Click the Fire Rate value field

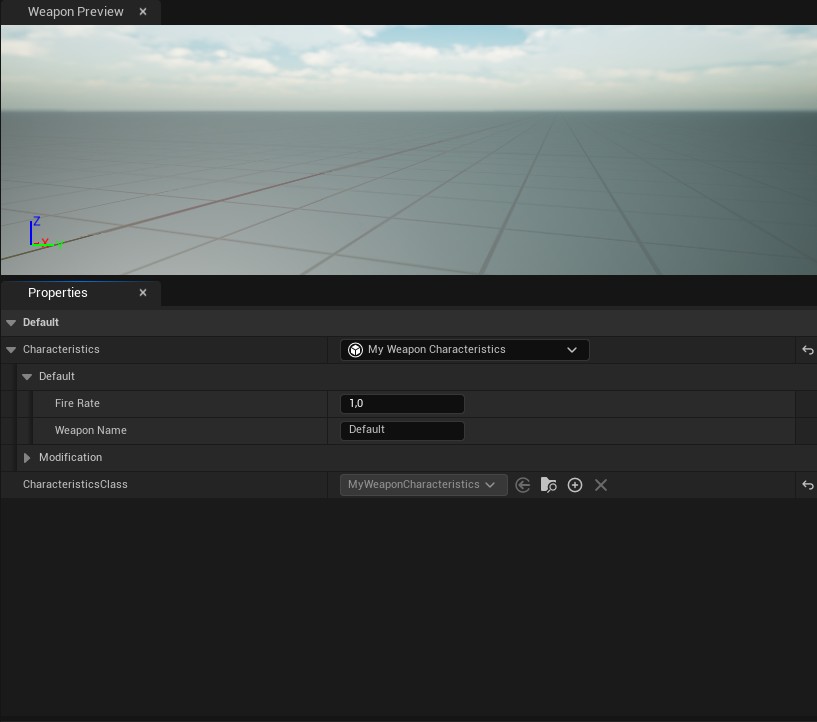click(x=402, y=404)
